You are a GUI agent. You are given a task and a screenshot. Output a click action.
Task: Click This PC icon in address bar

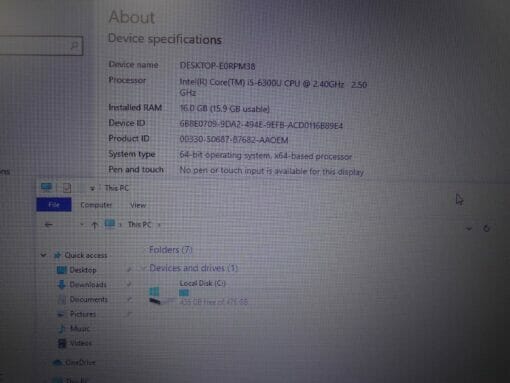(110, 224)
